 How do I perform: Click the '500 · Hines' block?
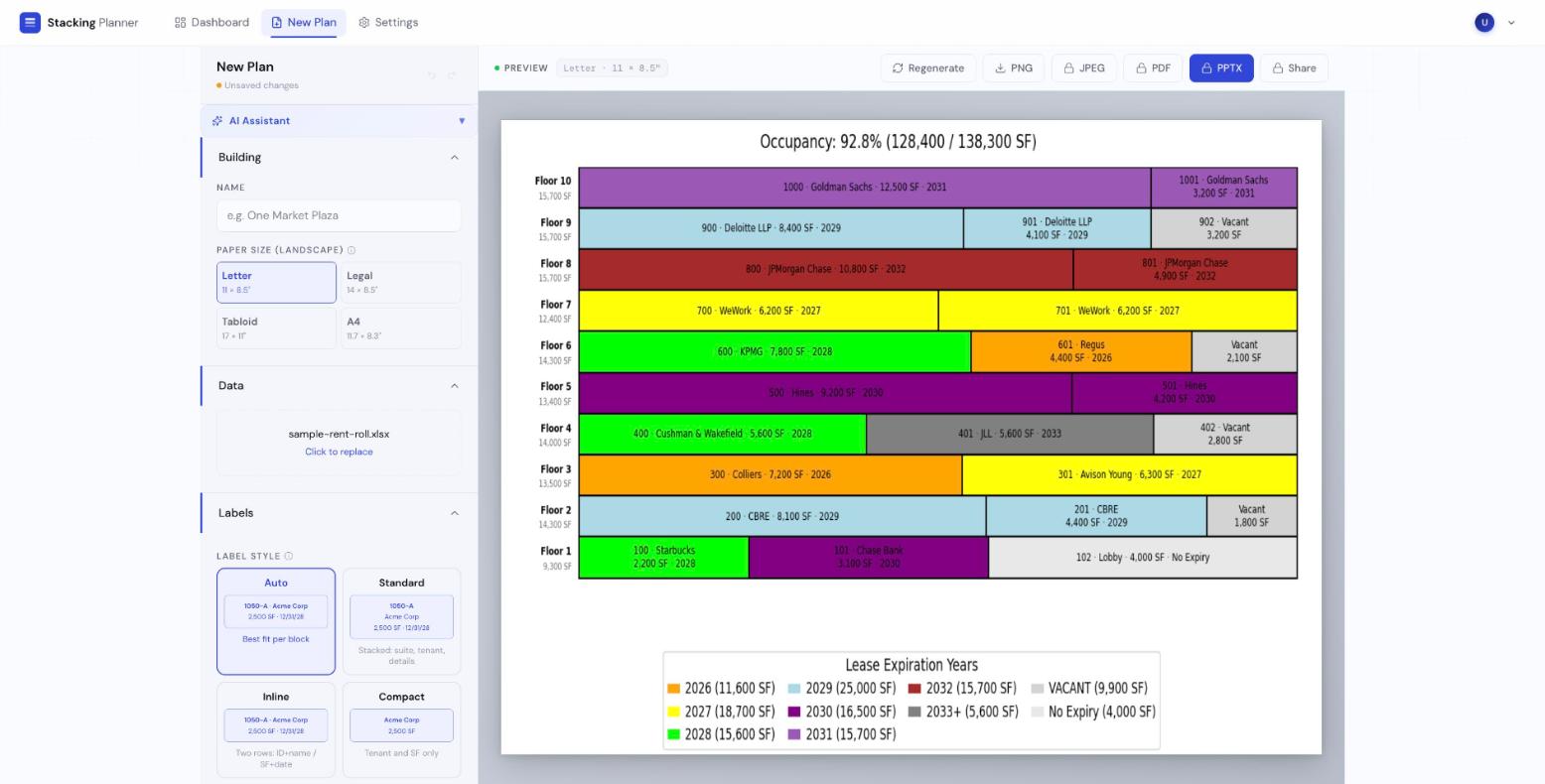(x=826, y=393)
